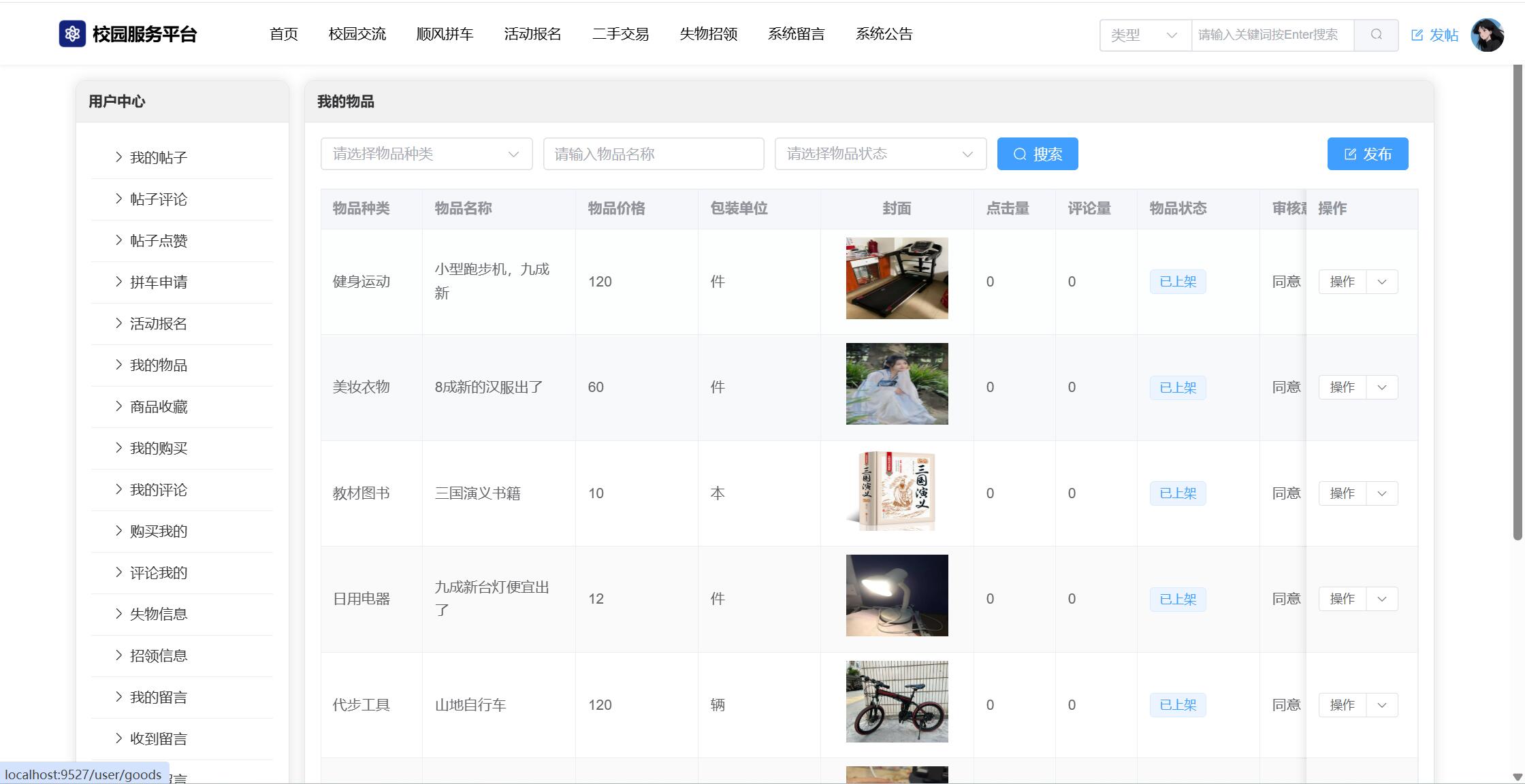The width and height of the screenshot is (1525, 784).
Task: Open the 类型 dropdown in header search
Action: click(x=1144, y=35)
